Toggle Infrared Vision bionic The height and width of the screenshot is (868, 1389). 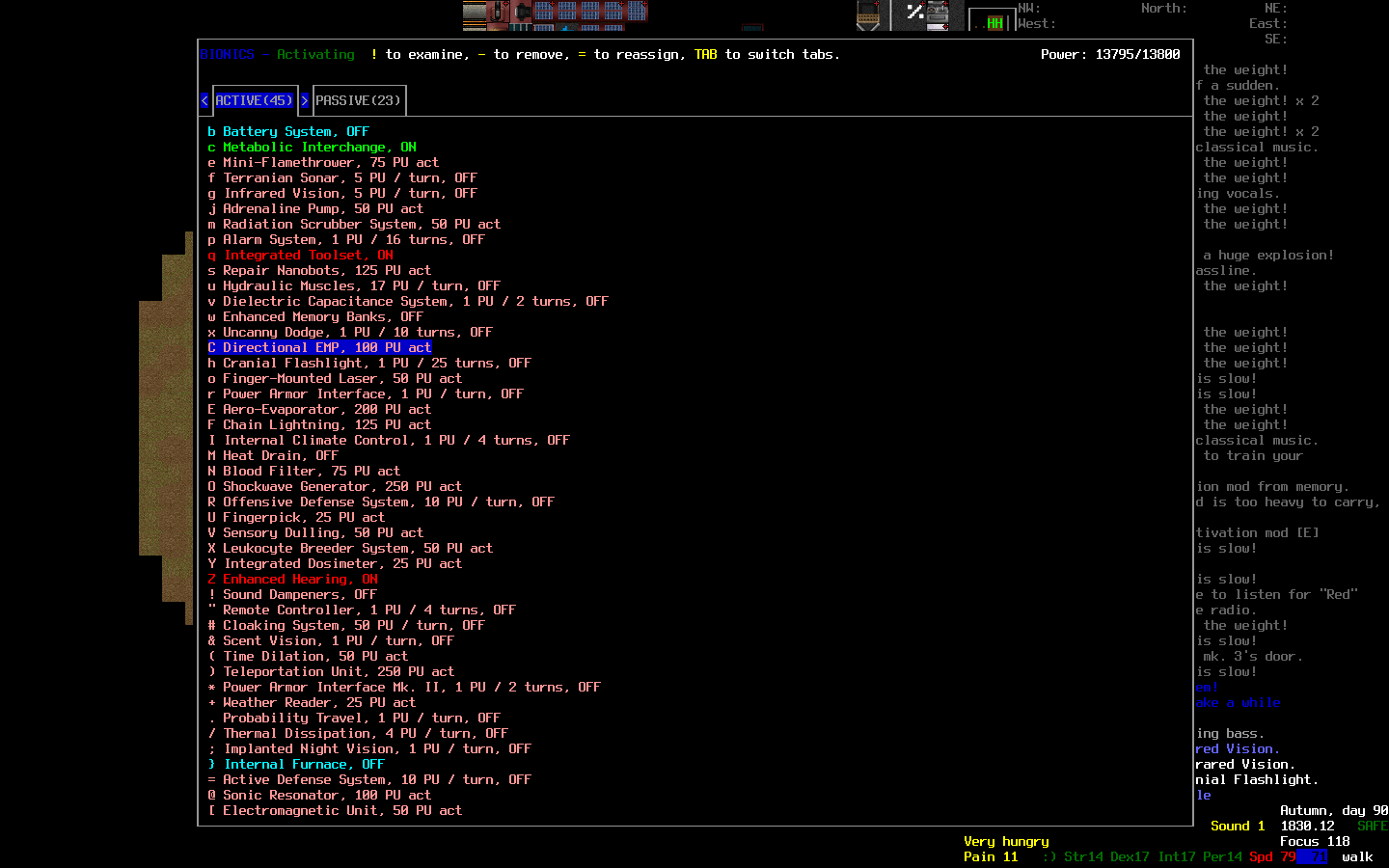[342, 193]
